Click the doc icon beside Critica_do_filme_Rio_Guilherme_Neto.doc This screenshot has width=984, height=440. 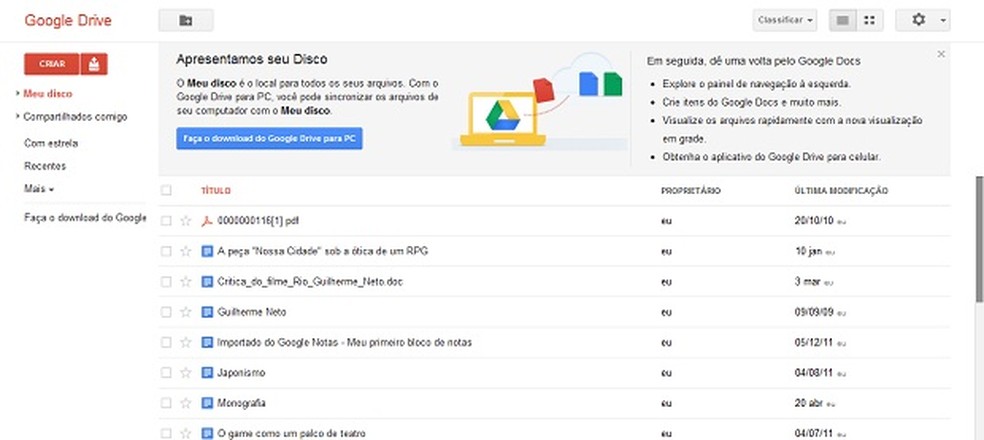click(206, 282)
